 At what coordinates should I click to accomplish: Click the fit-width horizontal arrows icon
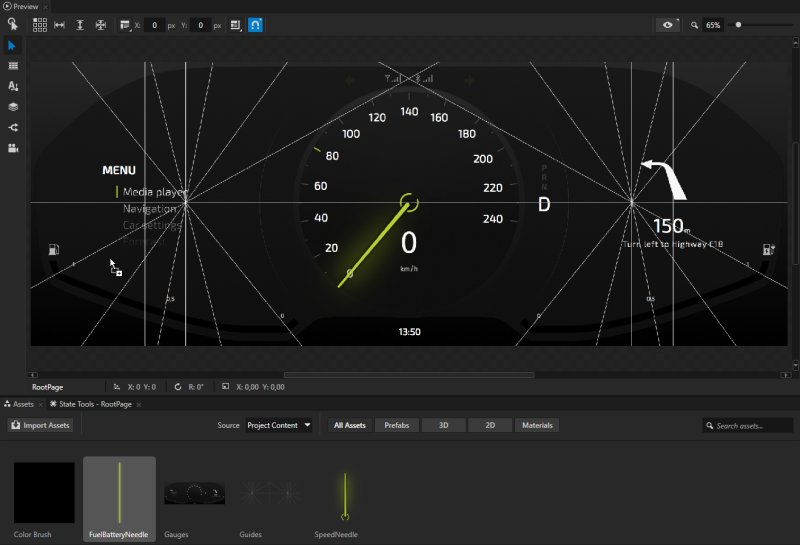click(x=59, y=25)
